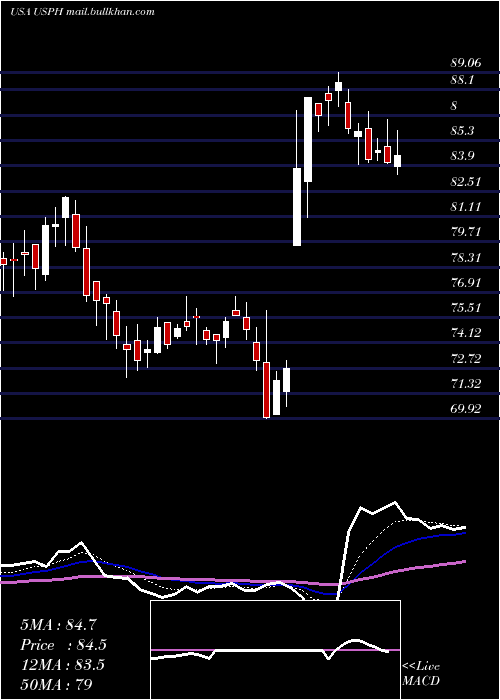
Task: Select the 79.71 price axis label
Action: 466,232
